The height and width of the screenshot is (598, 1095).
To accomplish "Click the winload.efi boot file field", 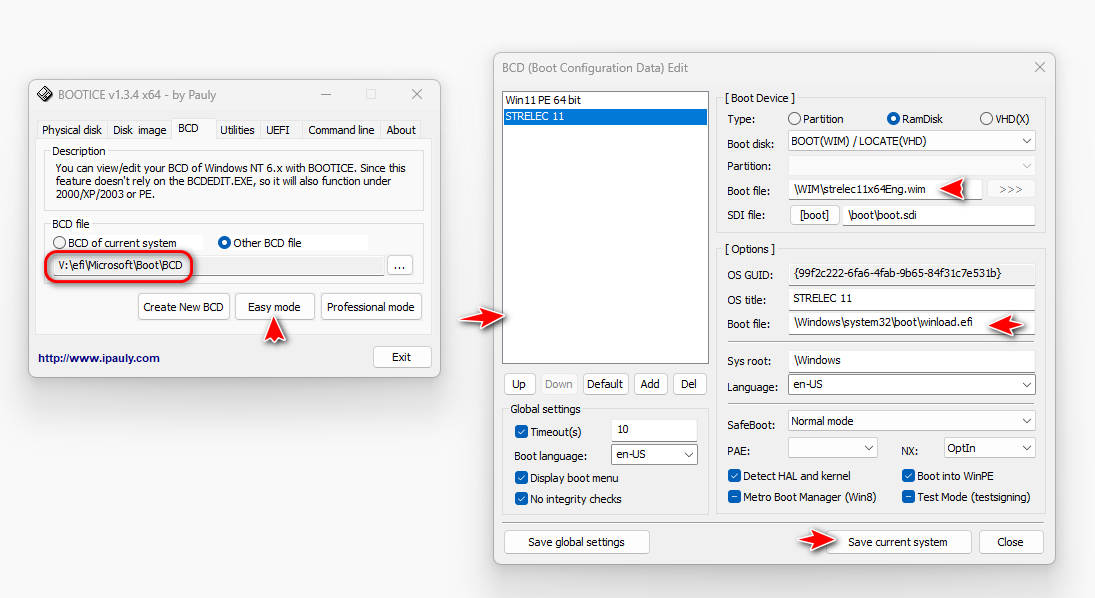I will 911,323.
